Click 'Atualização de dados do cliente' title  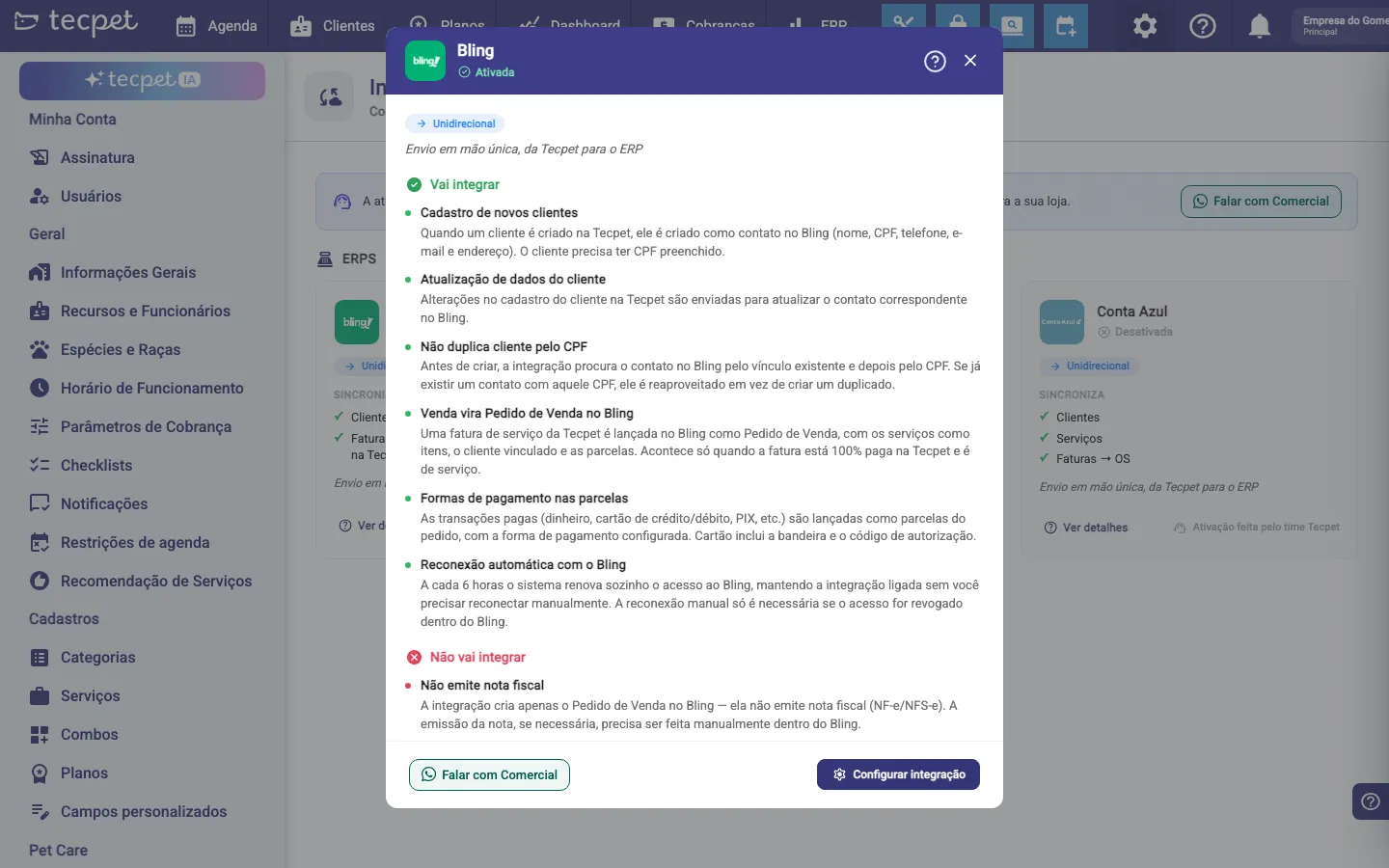(513, 279)
